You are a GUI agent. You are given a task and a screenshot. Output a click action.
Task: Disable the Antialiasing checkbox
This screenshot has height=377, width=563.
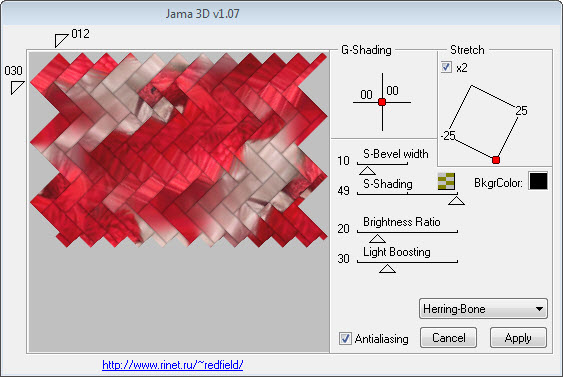345,338
